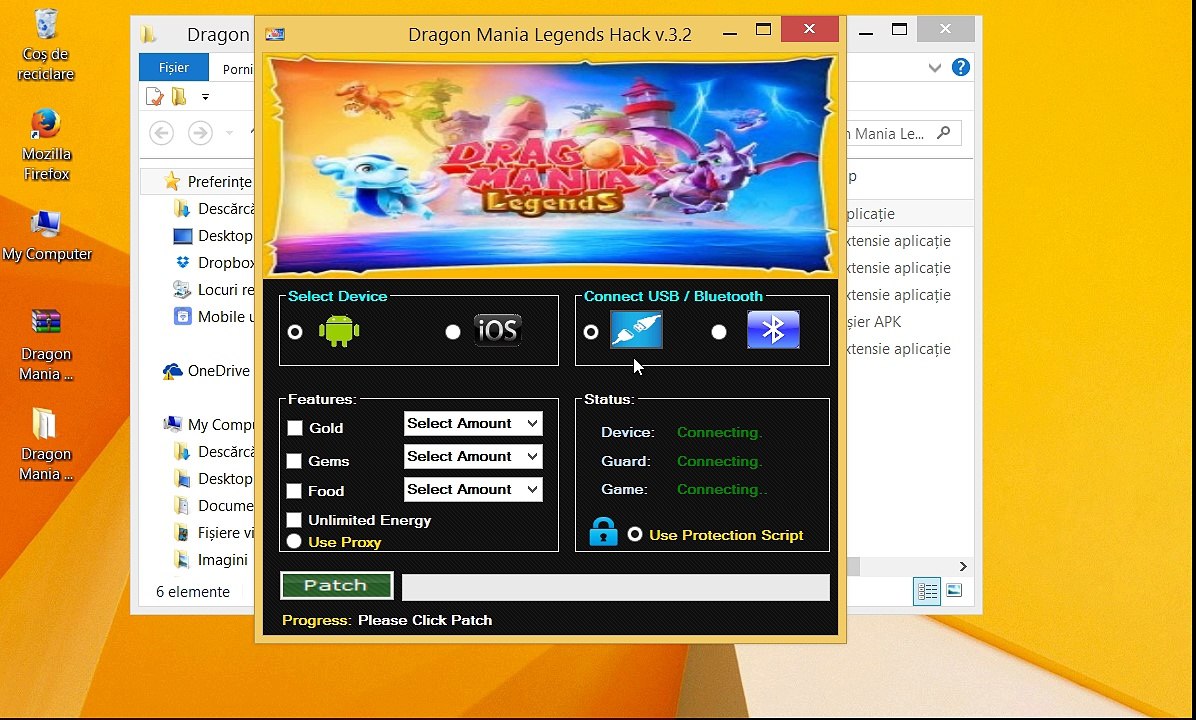Check the Food checkbox
1196x720 pixels.
[294, 491]
